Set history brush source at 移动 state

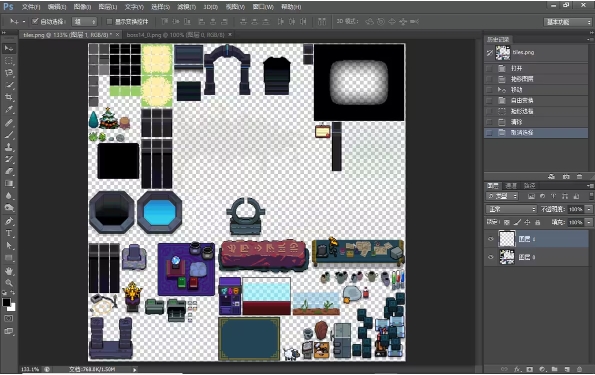(x=489, y=90)
